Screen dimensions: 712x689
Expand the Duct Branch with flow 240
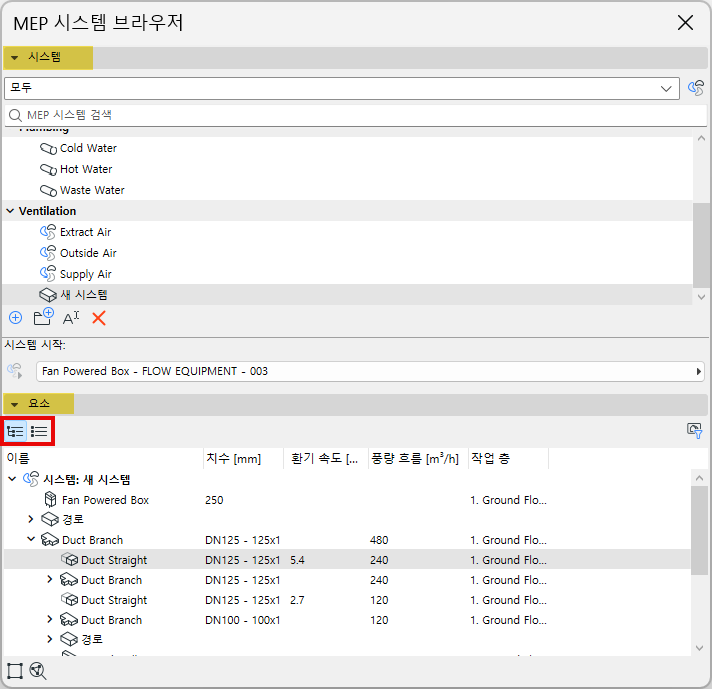50,579
